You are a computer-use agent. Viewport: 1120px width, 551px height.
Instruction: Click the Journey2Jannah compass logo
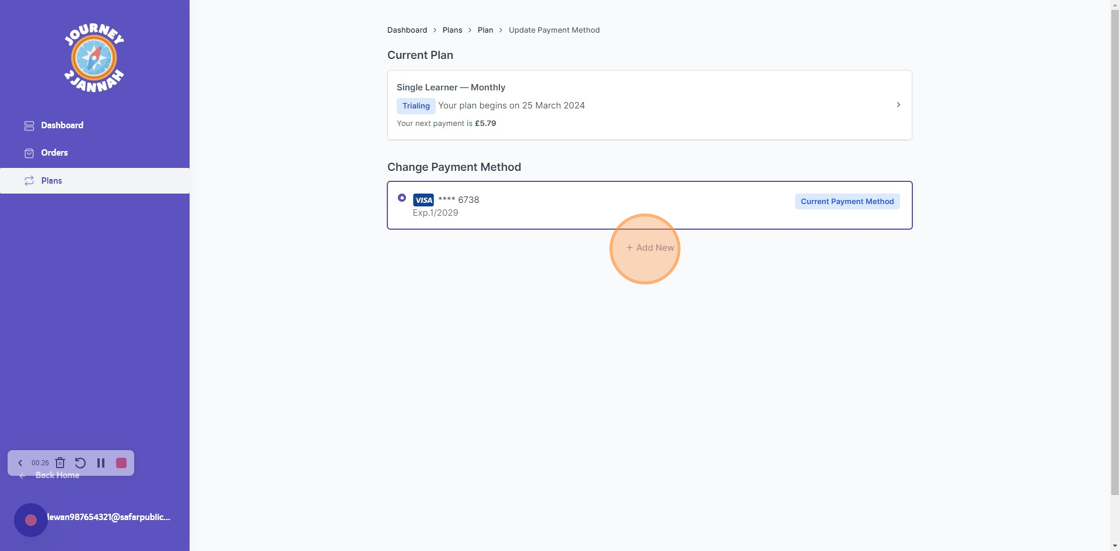(x=94, y=58)
